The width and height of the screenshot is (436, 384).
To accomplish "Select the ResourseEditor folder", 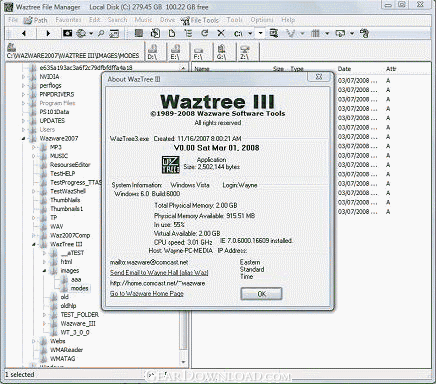I will (70, 165).
